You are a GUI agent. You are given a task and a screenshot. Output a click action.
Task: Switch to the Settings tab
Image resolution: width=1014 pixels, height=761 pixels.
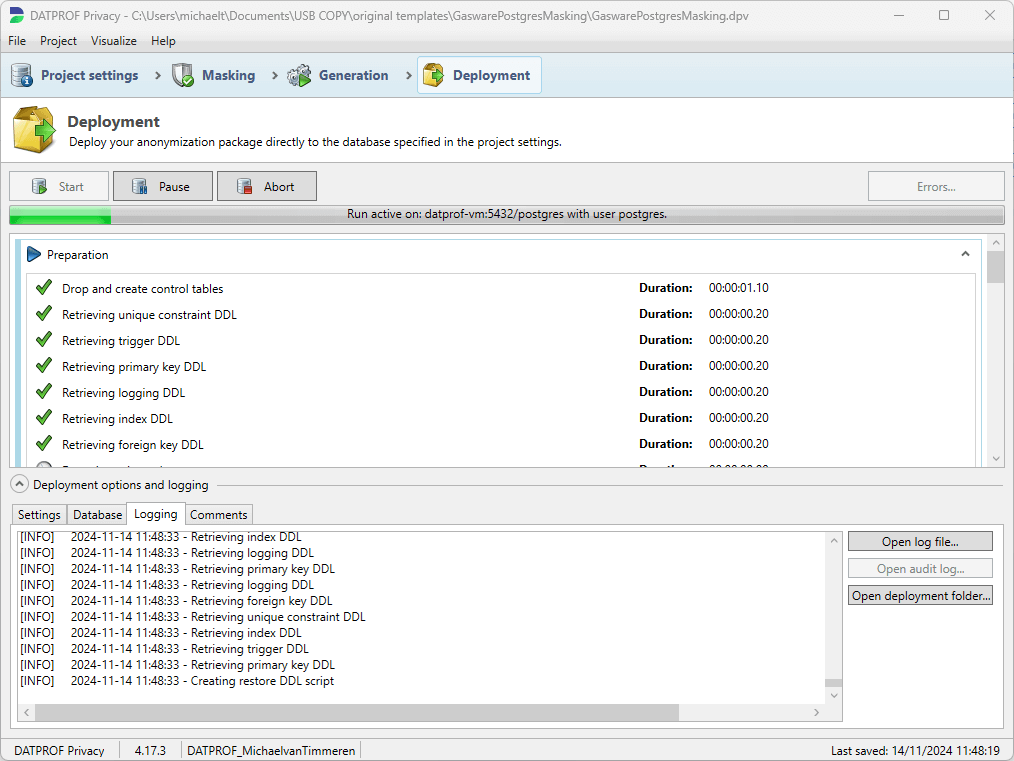40,515
